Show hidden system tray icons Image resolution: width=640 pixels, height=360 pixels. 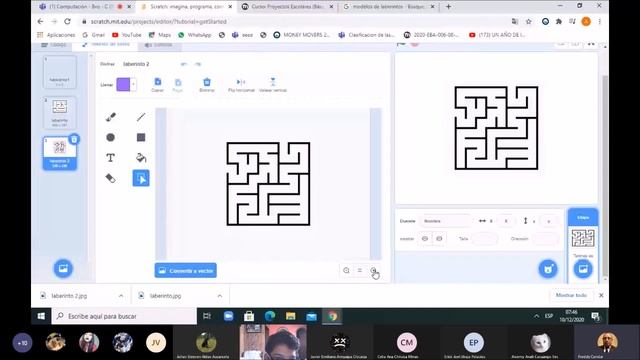point(536,316)
